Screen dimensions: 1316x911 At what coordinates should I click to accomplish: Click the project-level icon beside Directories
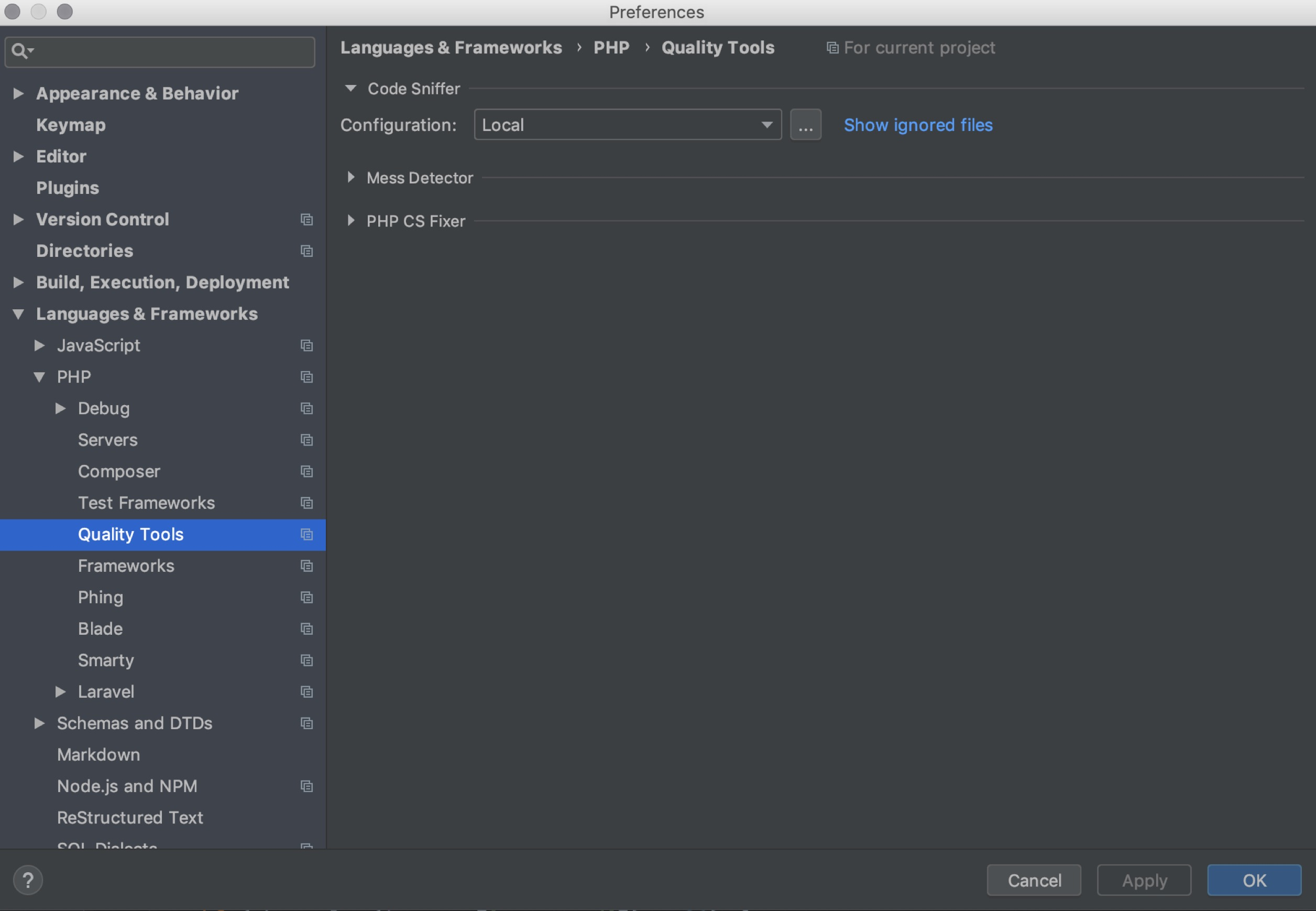coord(307,251)
